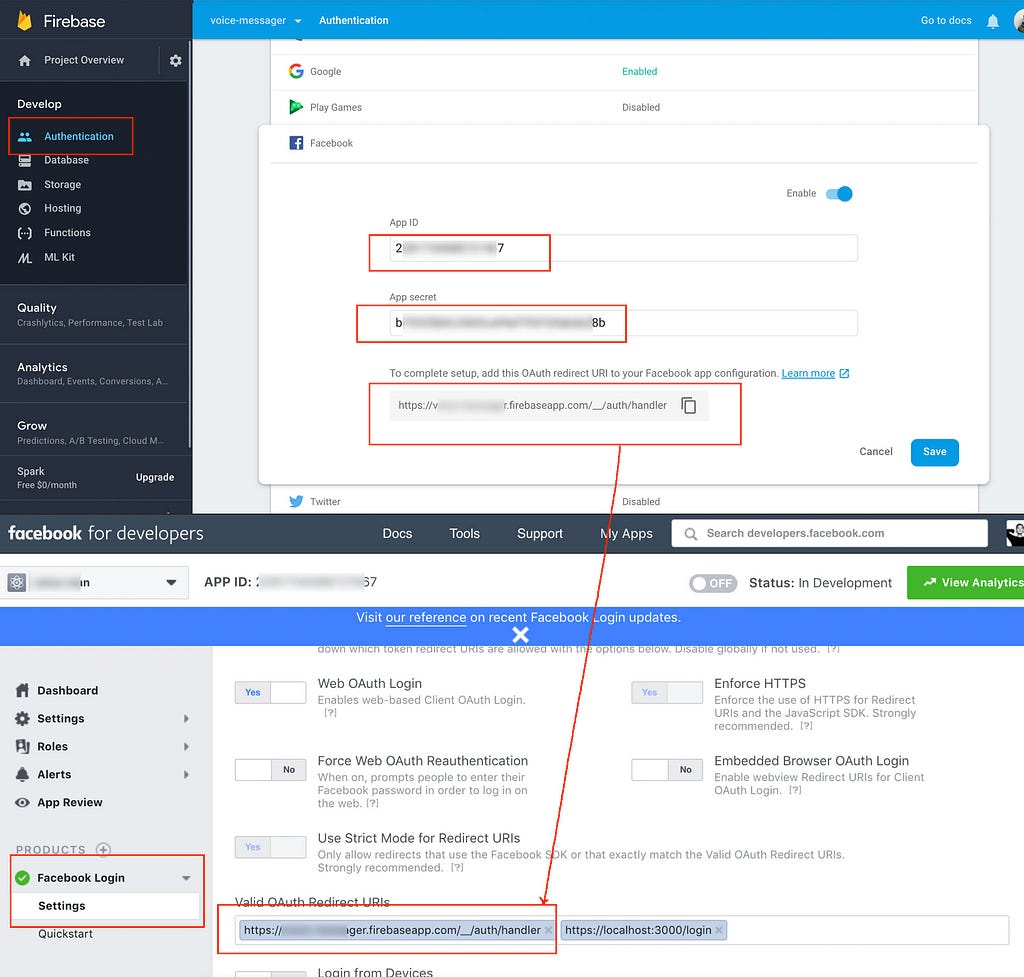Click the Database sidebar icon

[25, 161]
